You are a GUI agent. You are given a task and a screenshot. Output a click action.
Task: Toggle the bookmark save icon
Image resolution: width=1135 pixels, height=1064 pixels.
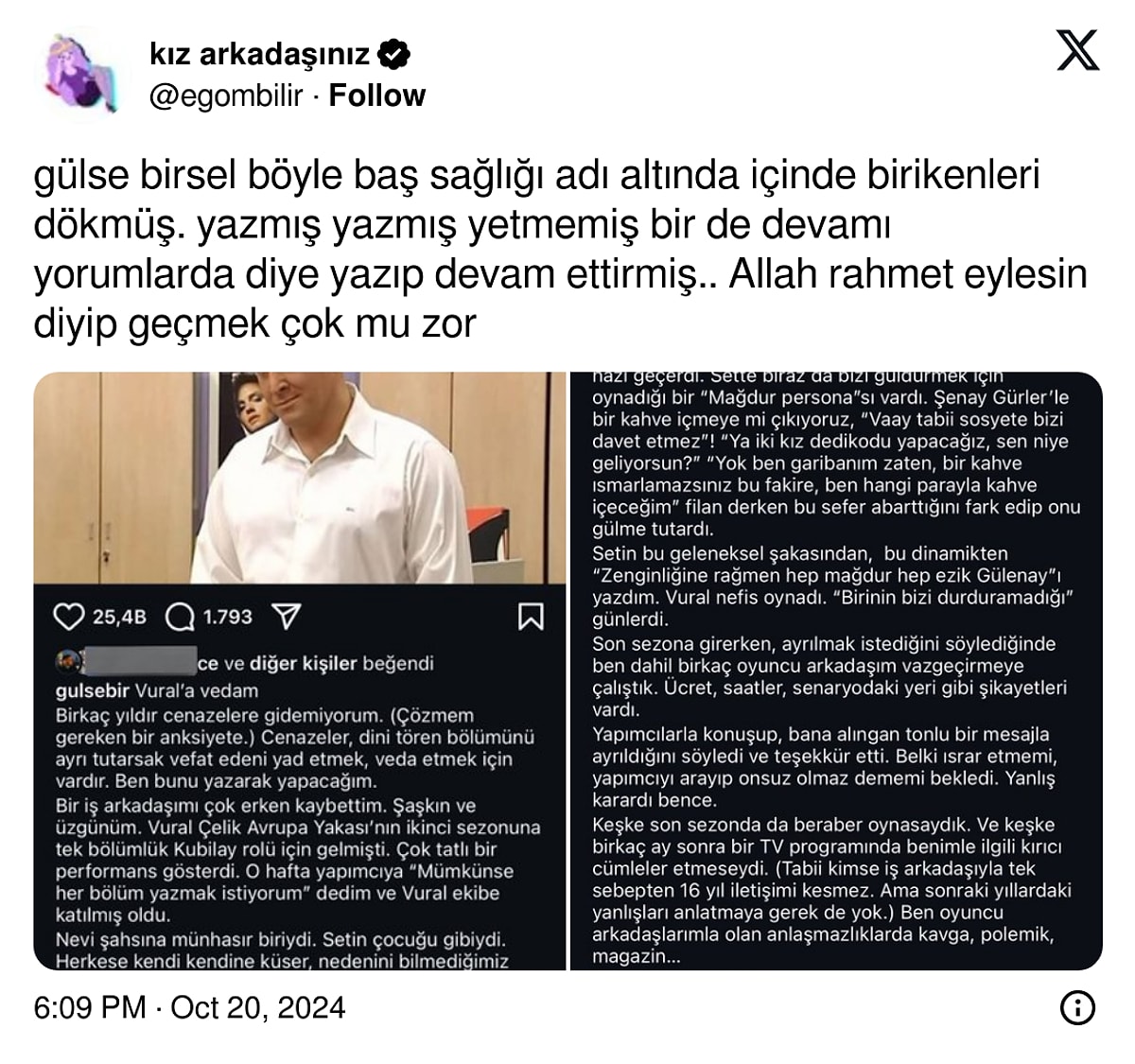point(531,617)
